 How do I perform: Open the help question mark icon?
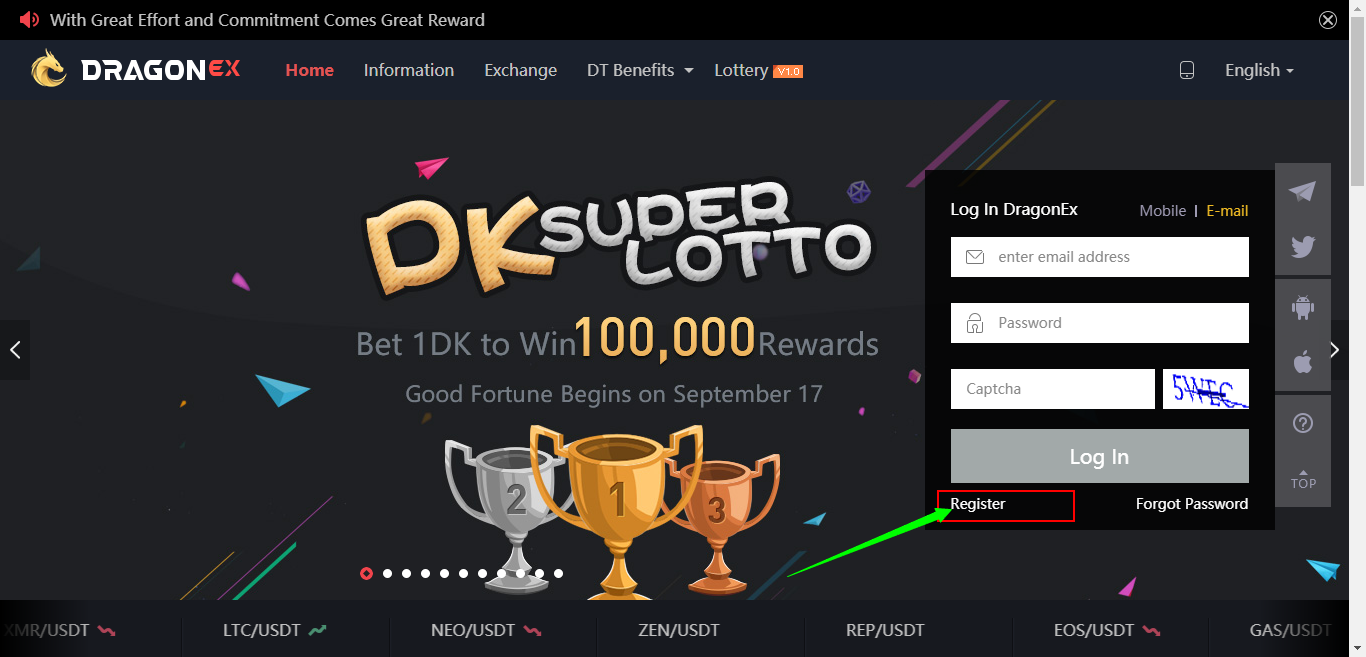(x=1302, y=423)
